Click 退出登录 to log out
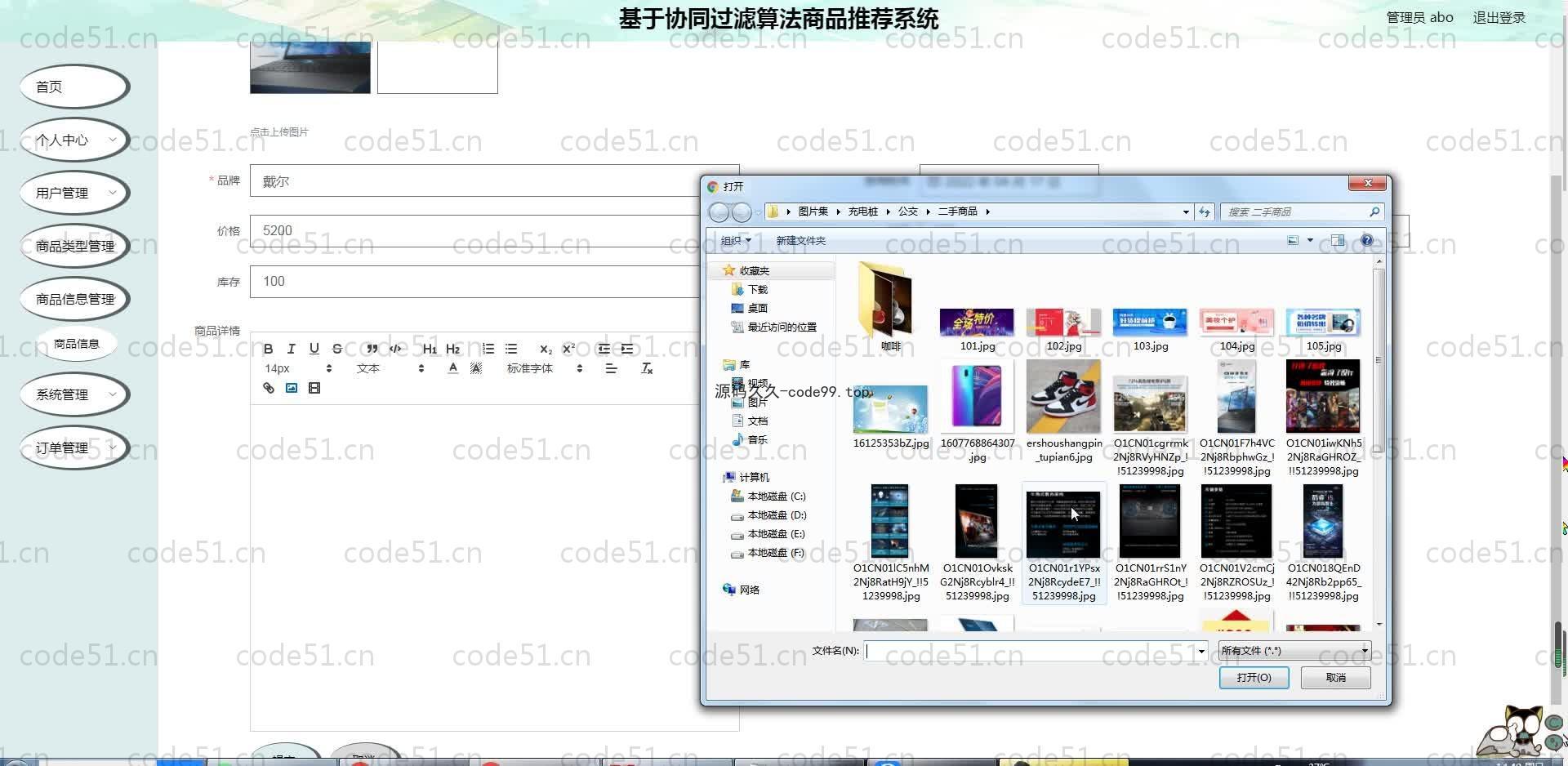The image size is (1568, 766). pyautogui.click(x=1499, y=17)
